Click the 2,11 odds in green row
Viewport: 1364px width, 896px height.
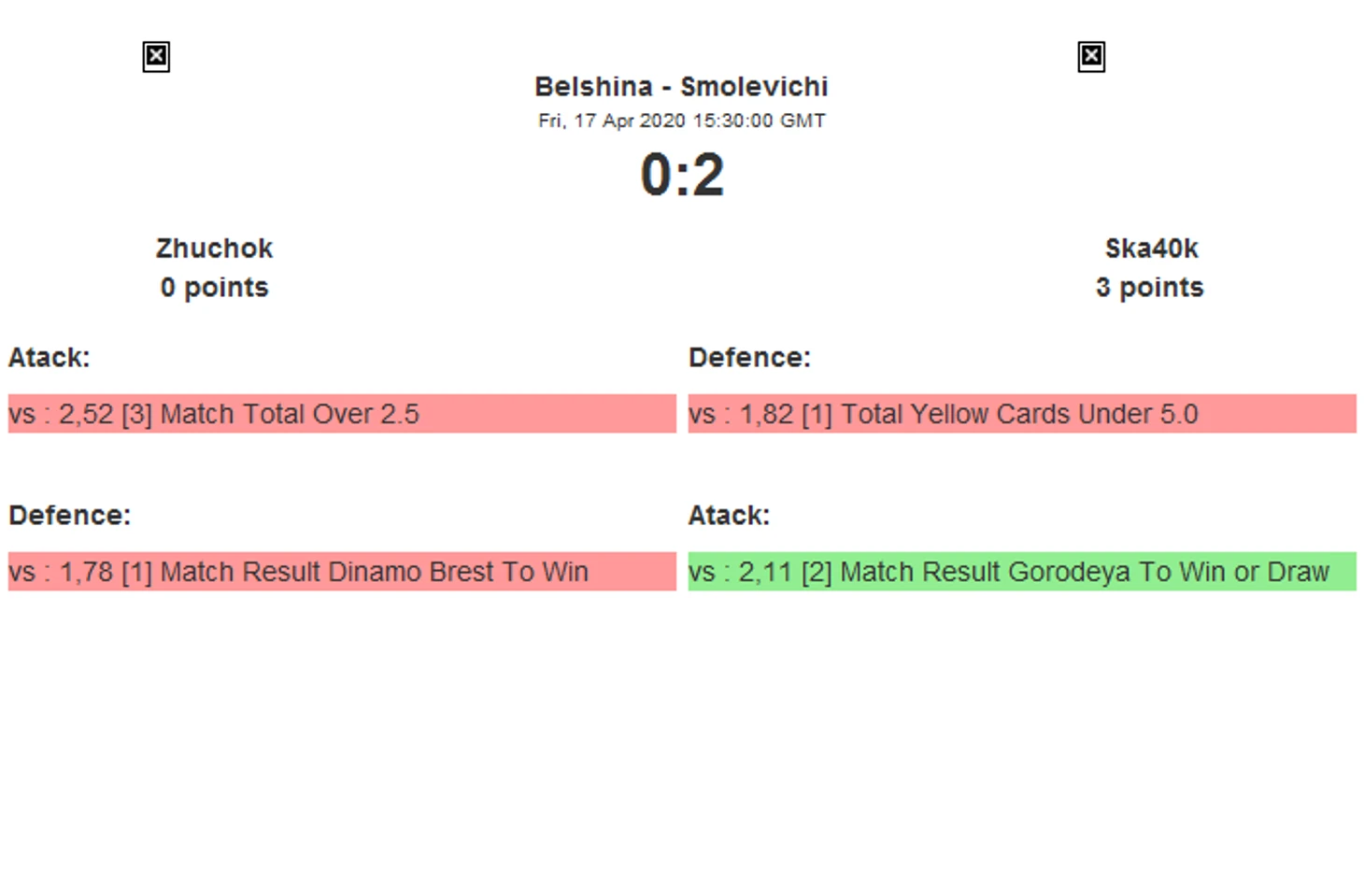pos(765,572)
